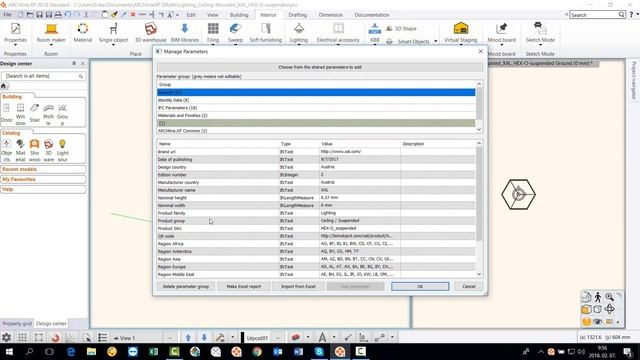Switch to the Edit ribbon tab
This screenshot has width=640, height=360.
tap(191, 15)
